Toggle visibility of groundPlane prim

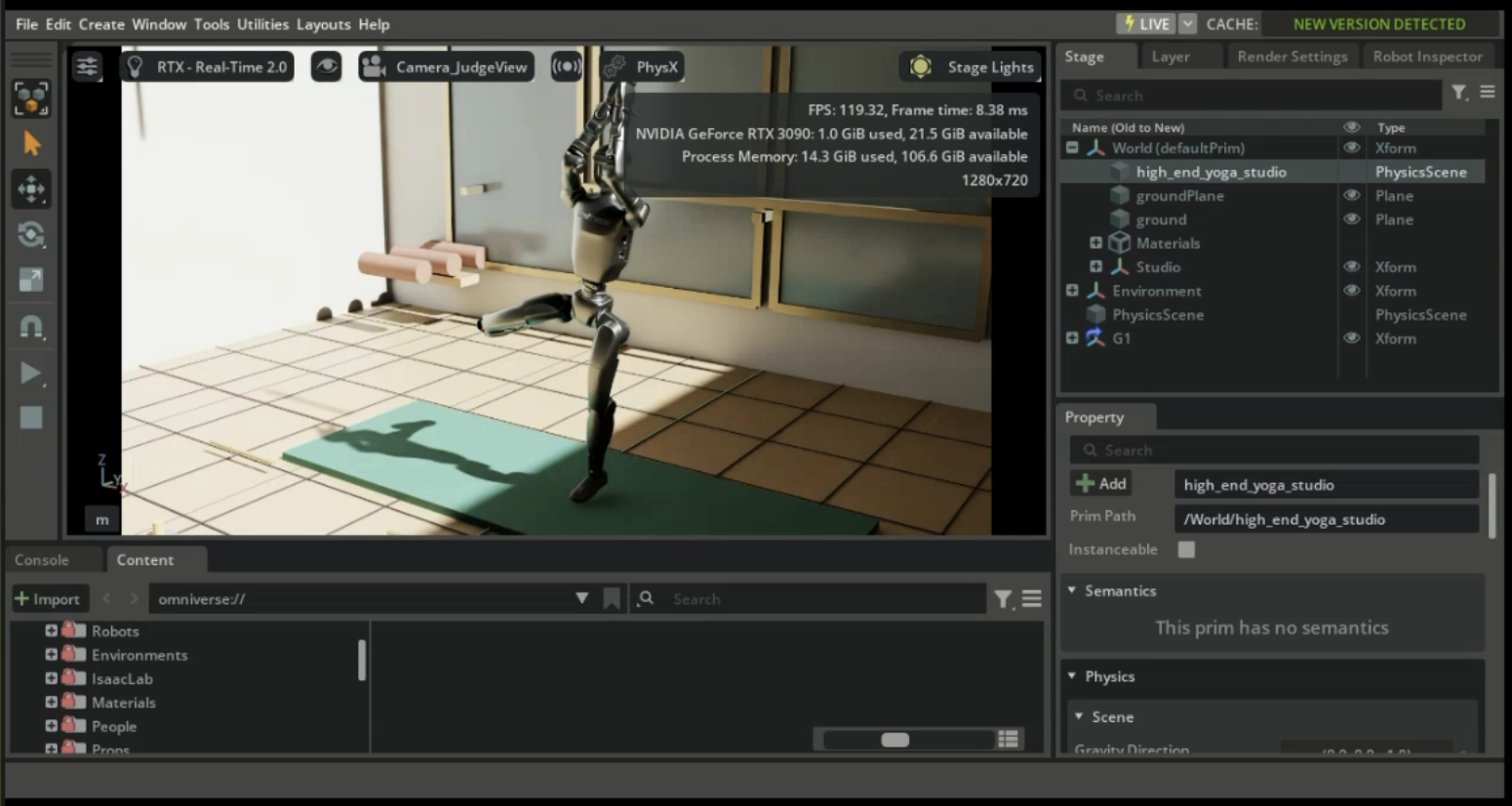1351,195
